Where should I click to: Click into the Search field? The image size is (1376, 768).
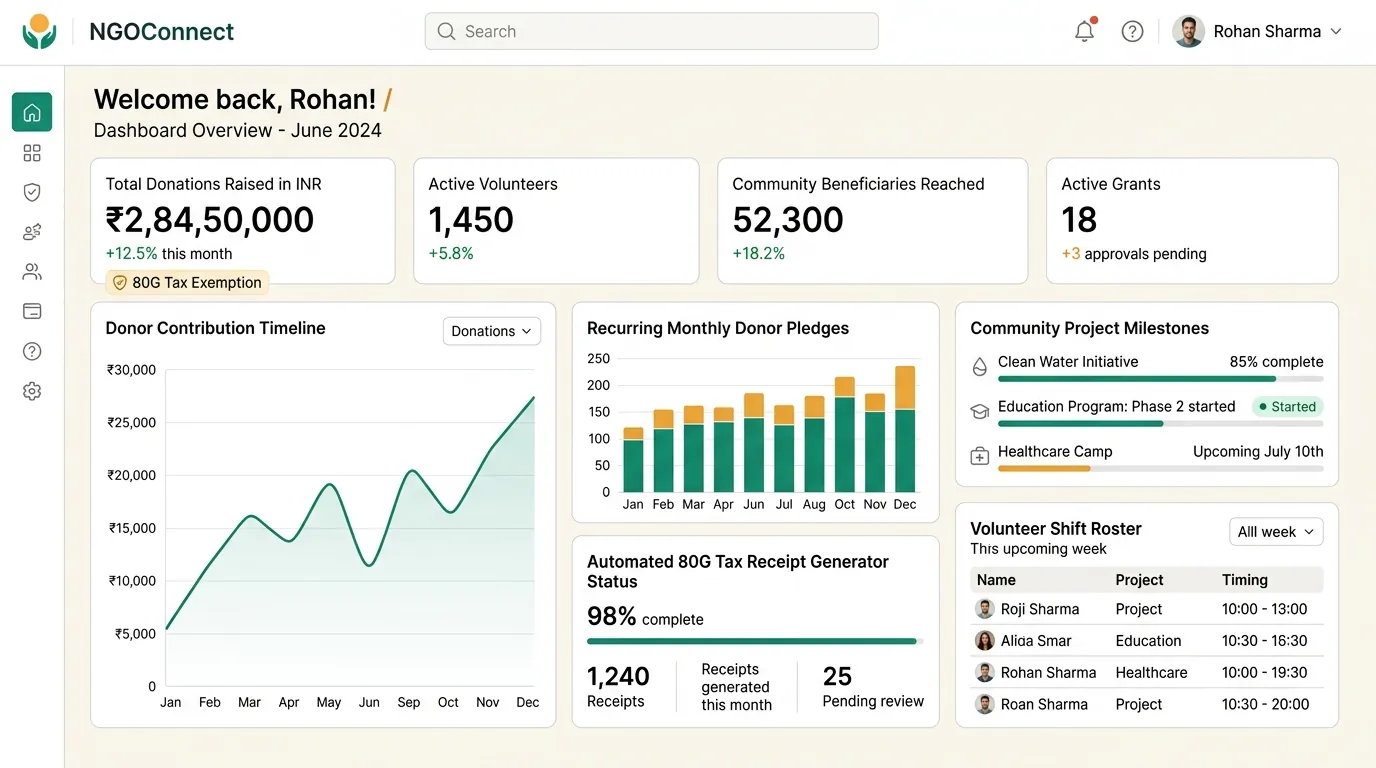pyautogui.click(x=651, y=31)
